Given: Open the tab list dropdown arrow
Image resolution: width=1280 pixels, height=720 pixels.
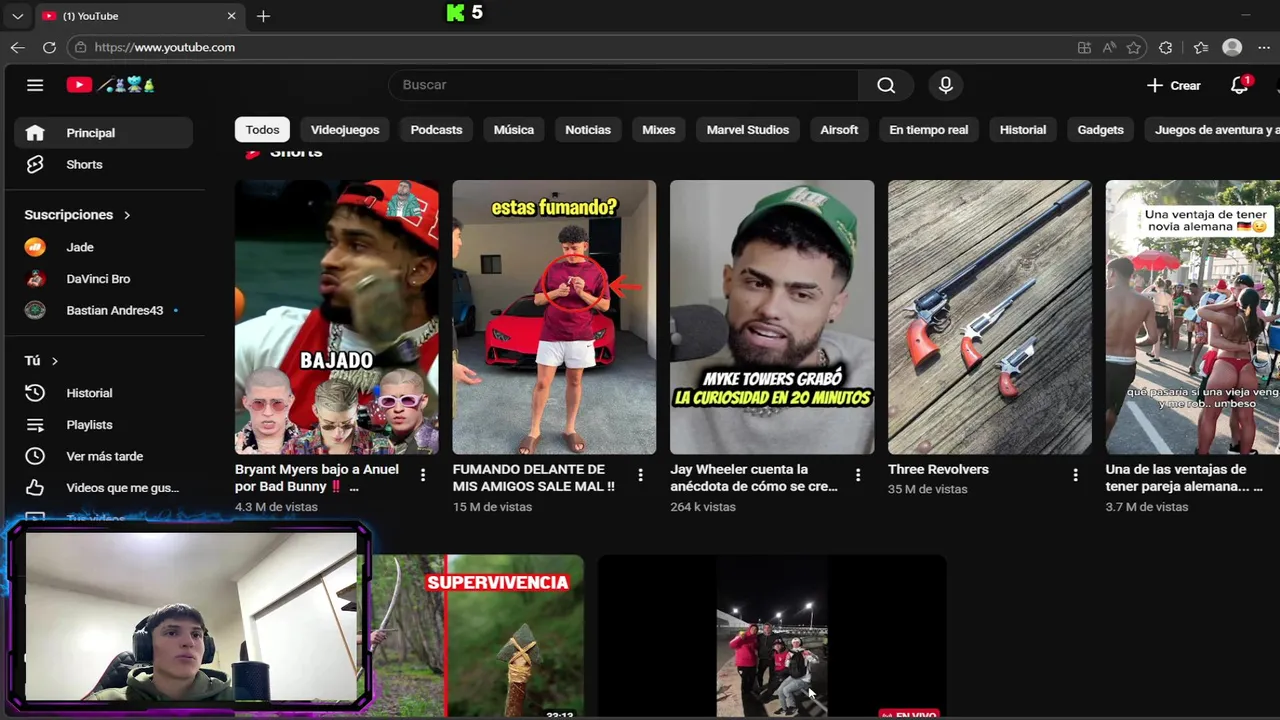Looking at the screenshot, I should (17, 16).
